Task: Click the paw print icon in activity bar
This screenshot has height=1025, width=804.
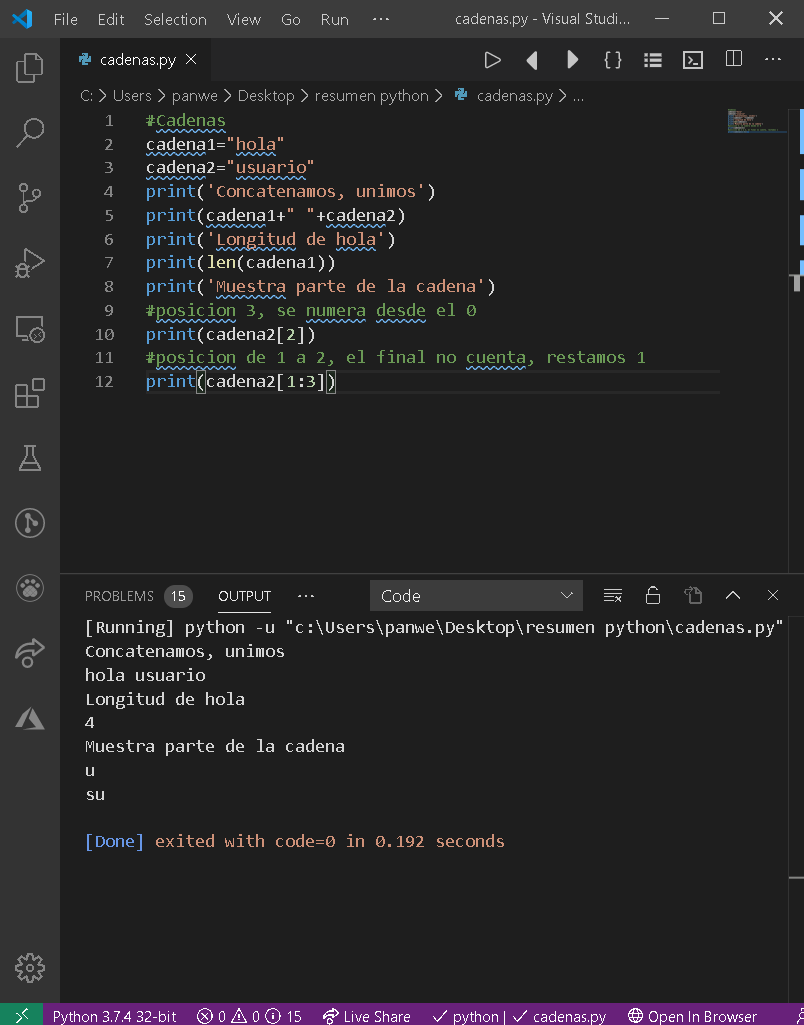Action: (x=29, y=588)
